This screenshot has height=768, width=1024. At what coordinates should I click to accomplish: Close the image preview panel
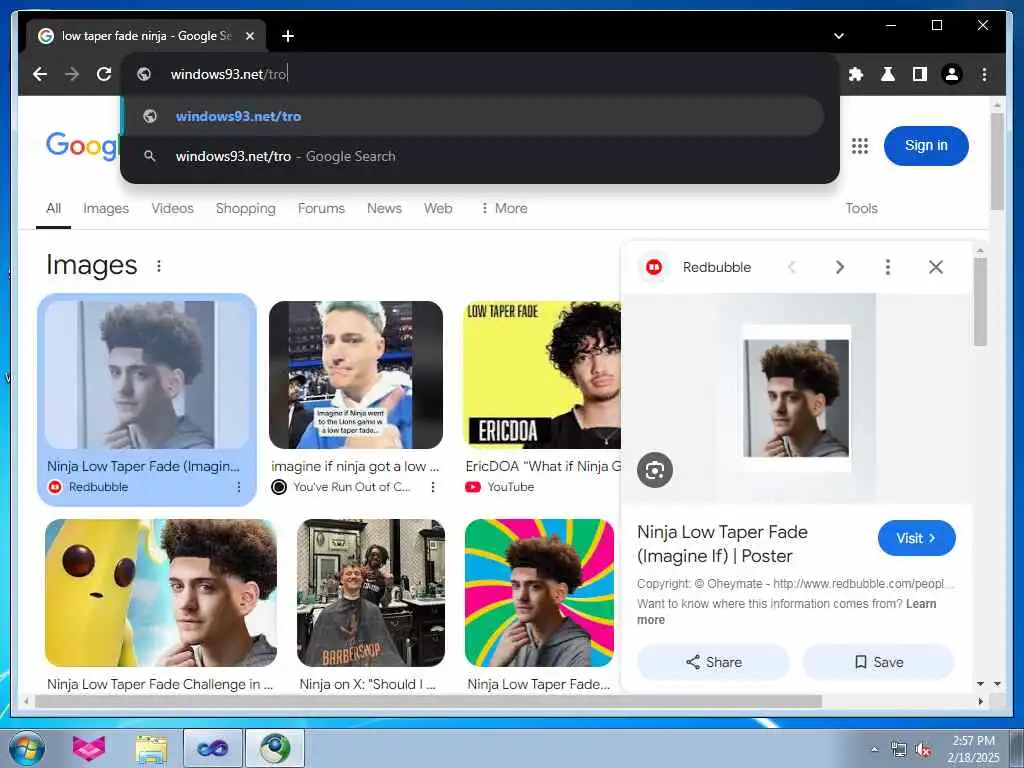click(x=936, y=267)
